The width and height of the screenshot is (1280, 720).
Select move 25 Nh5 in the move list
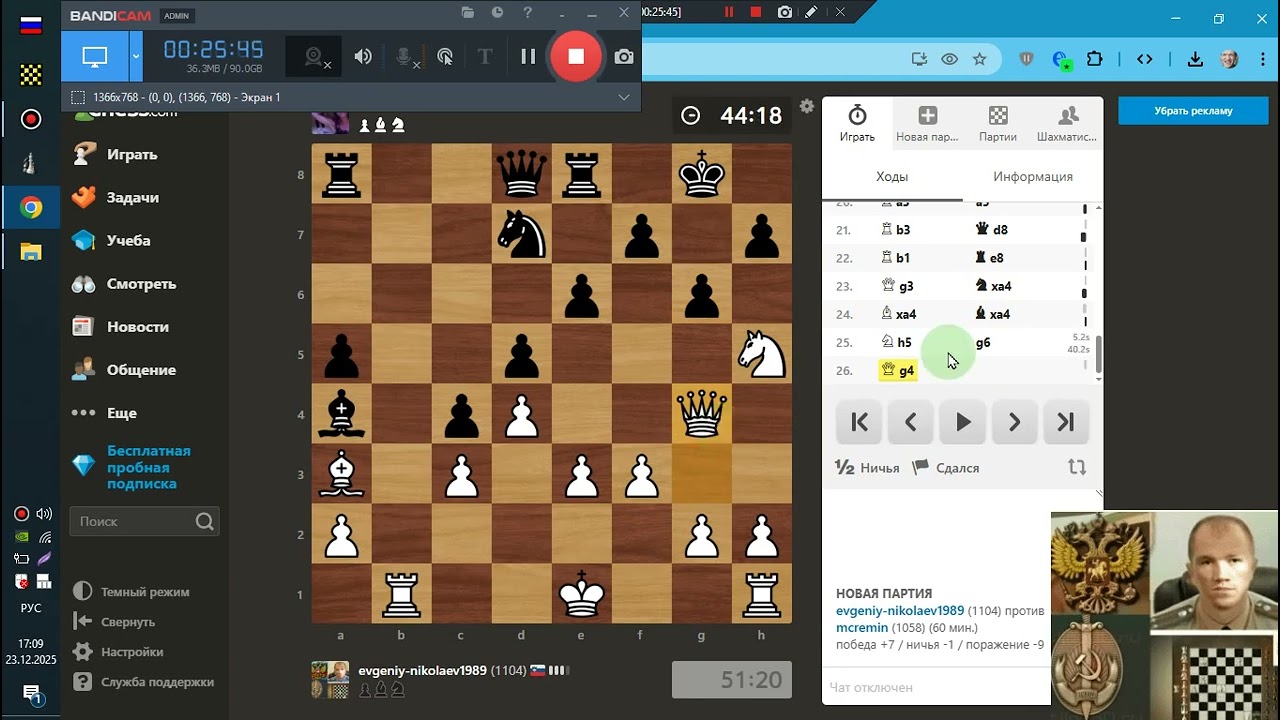pyautogui.click(x=897, y=342)
